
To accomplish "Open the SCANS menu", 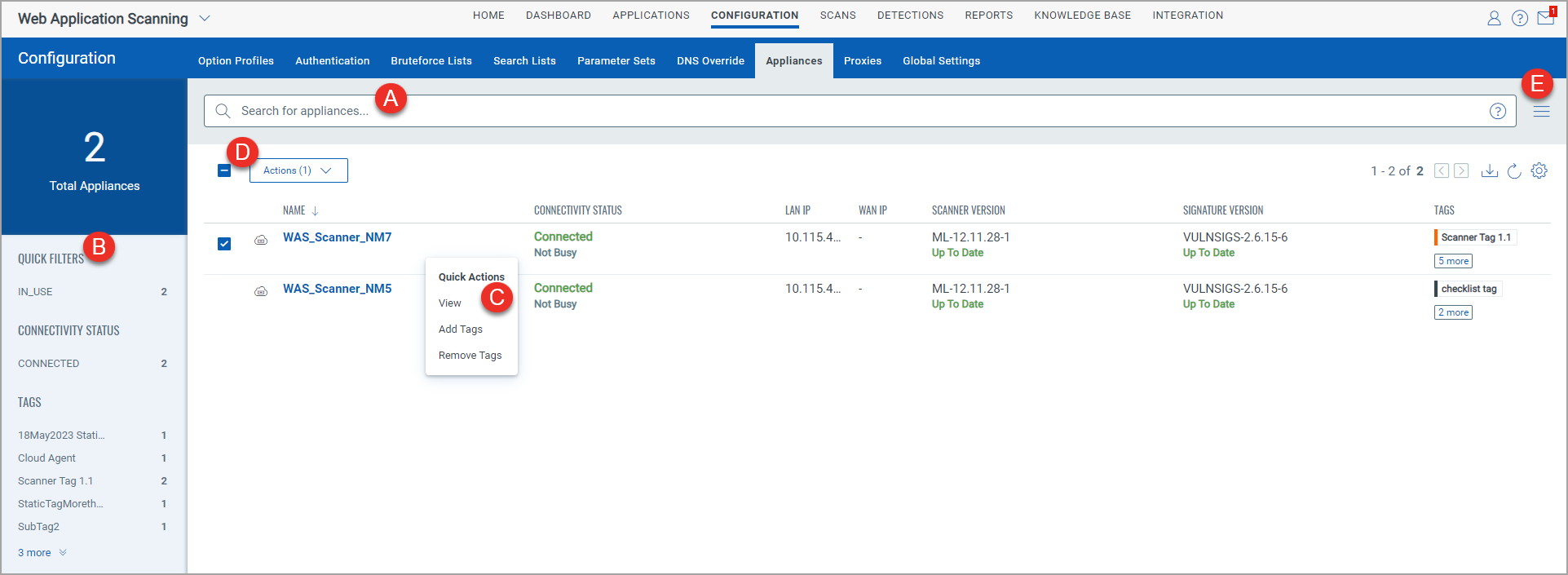I will [x=838, y=15].
